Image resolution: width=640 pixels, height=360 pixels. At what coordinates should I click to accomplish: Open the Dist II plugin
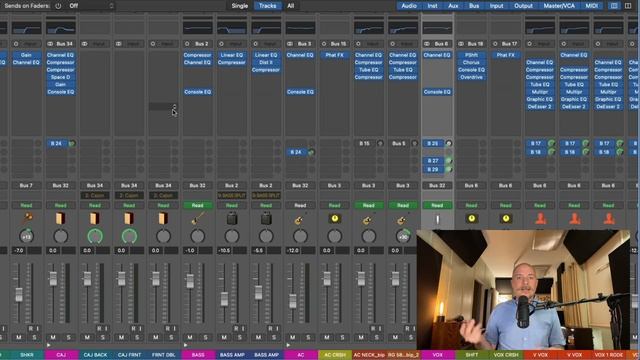(x=266, y=62)
